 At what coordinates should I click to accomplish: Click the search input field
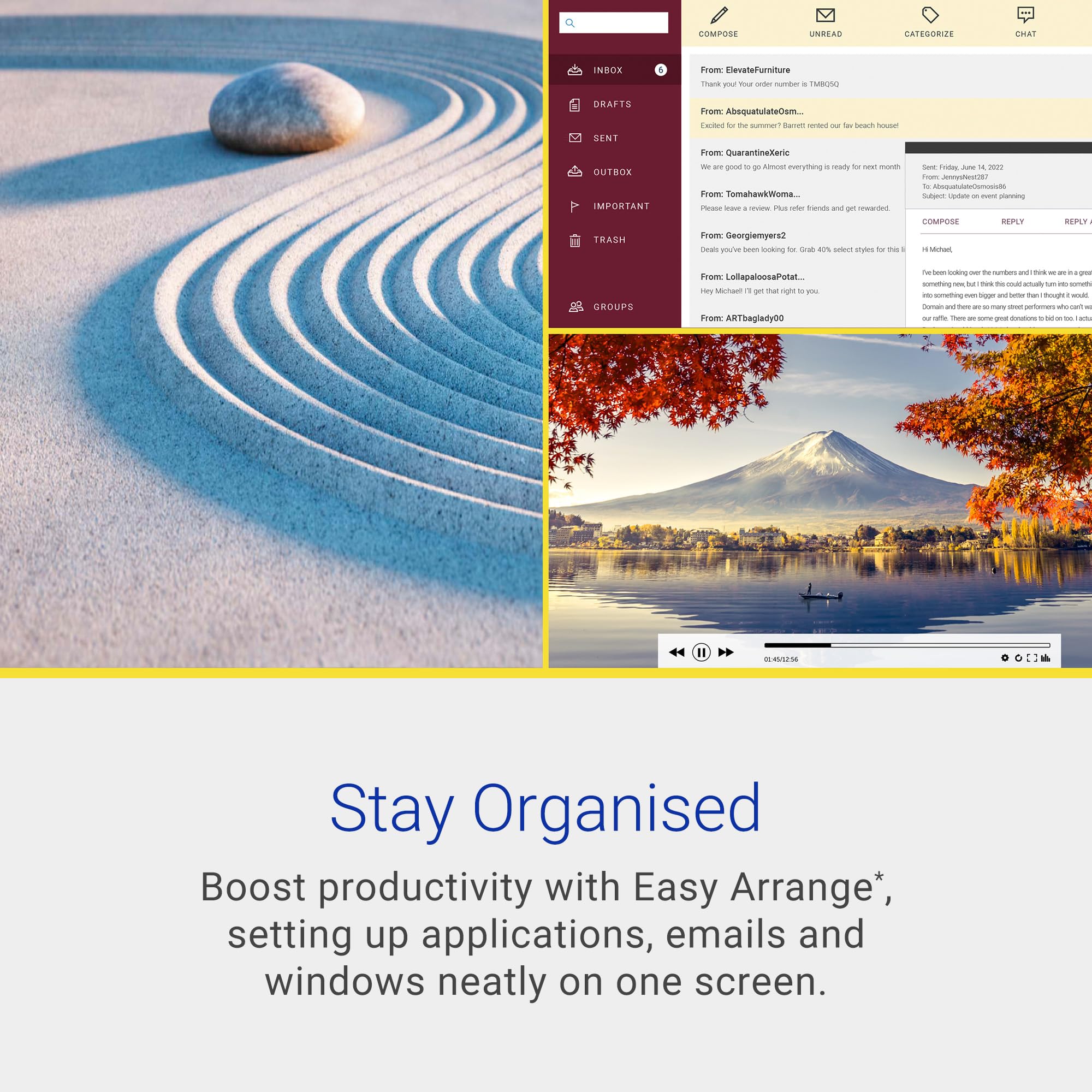coord(614,22)
